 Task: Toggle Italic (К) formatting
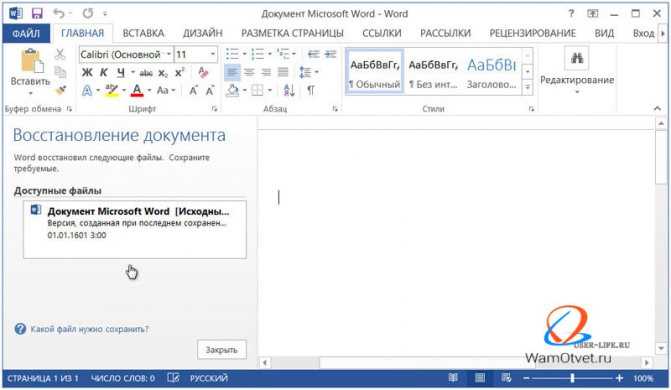click(104, 72)
